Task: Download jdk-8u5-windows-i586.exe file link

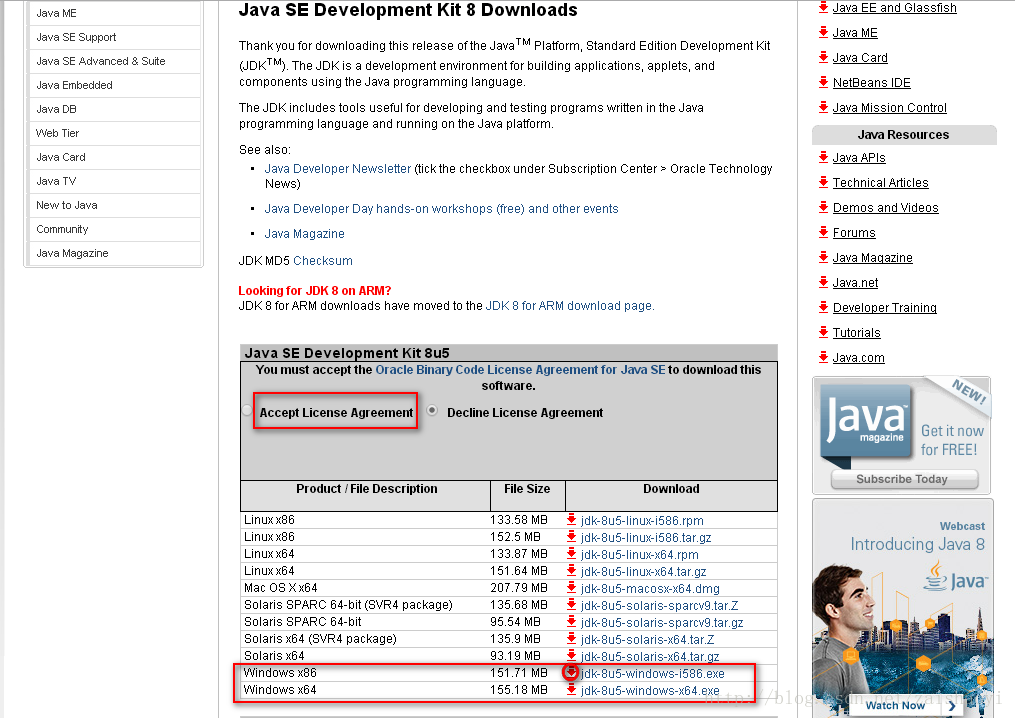Action: pos(652,674)
